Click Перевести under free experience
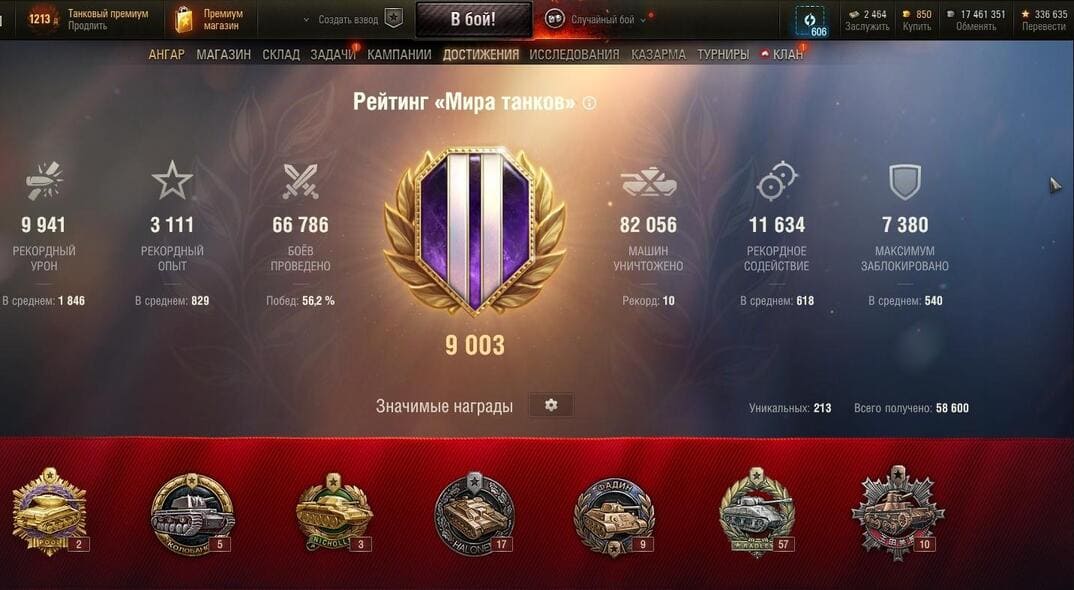This screenshot has height=590, width=1074. pos(1044,26)
